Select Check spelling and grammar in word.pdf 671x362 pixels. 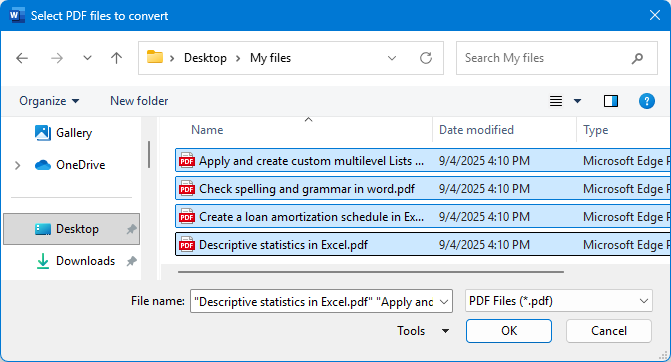click(x=423, y=189)
